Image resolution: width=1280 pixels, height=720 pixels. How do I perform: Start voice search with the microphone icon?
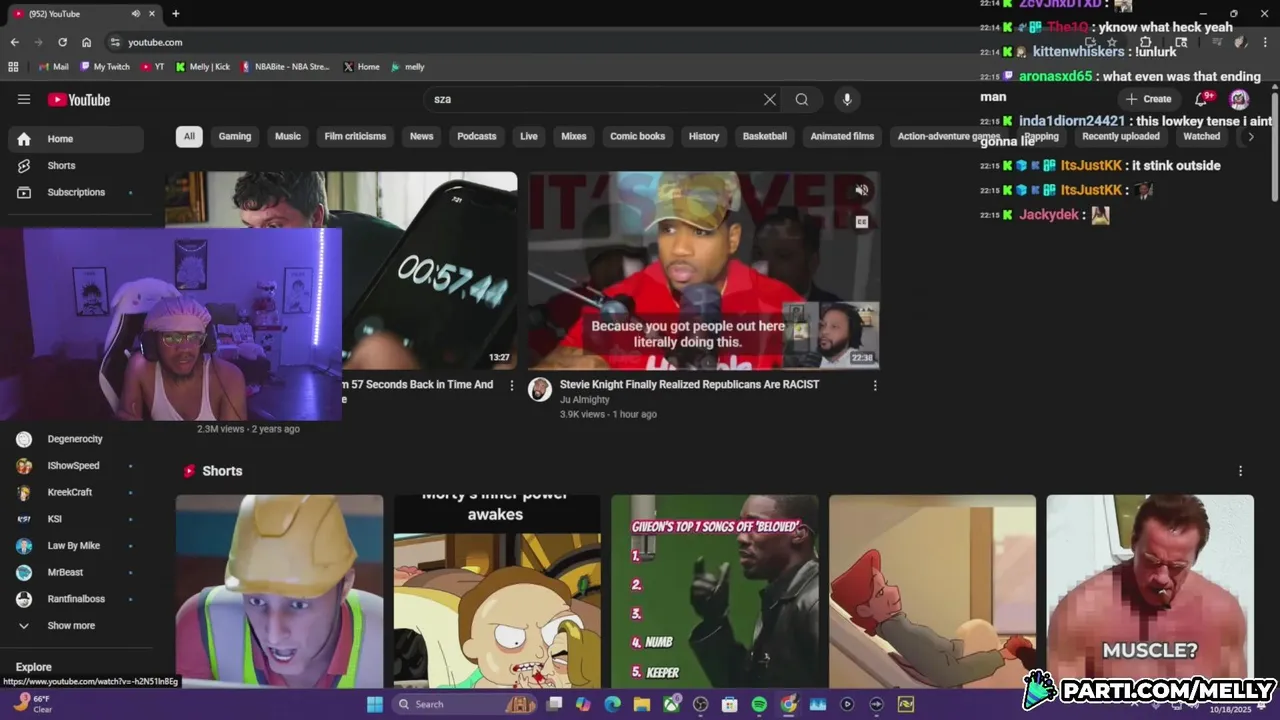(x=847, y=99)
